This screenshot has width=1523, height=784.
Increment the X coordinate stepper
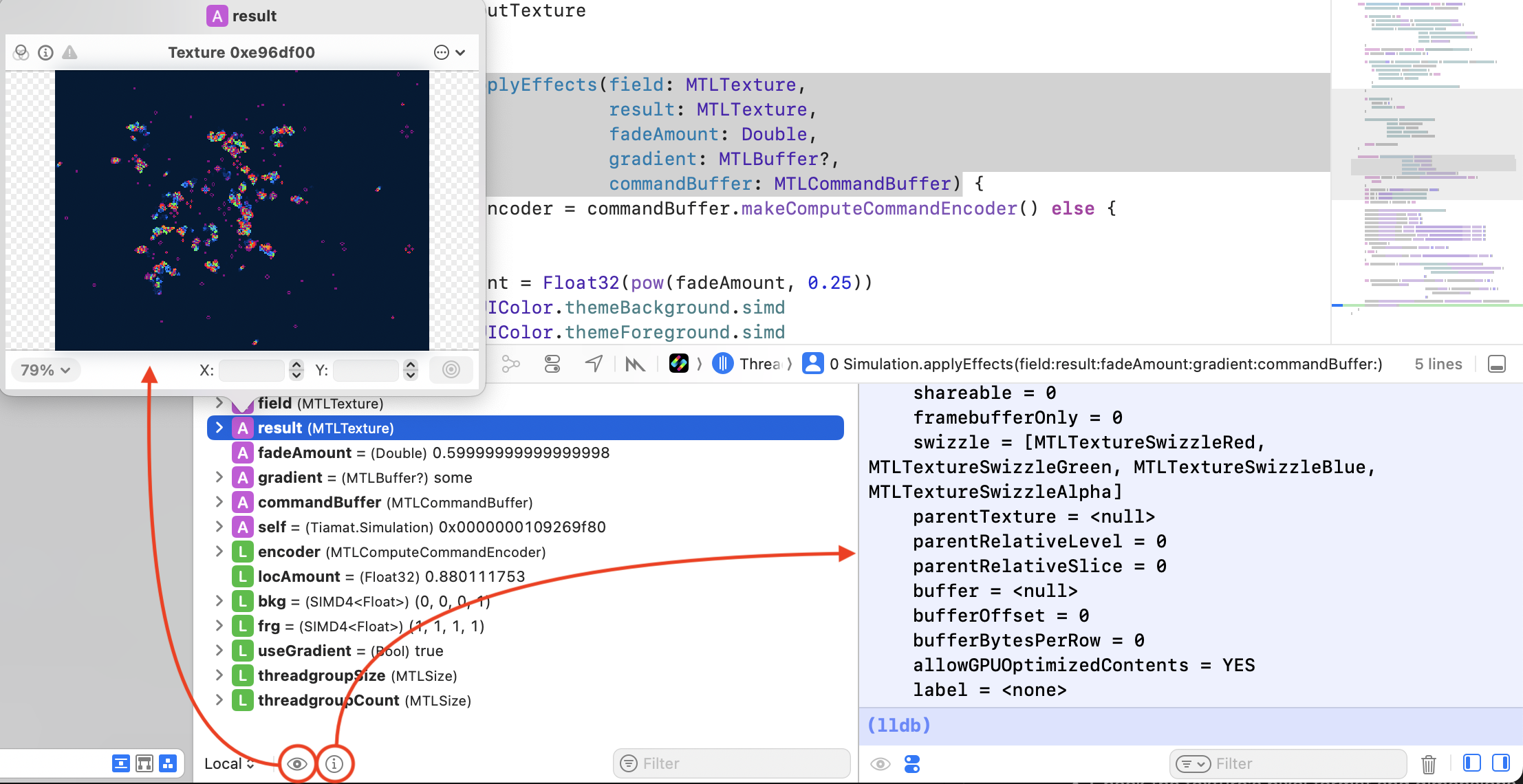[x=296, y=364]
